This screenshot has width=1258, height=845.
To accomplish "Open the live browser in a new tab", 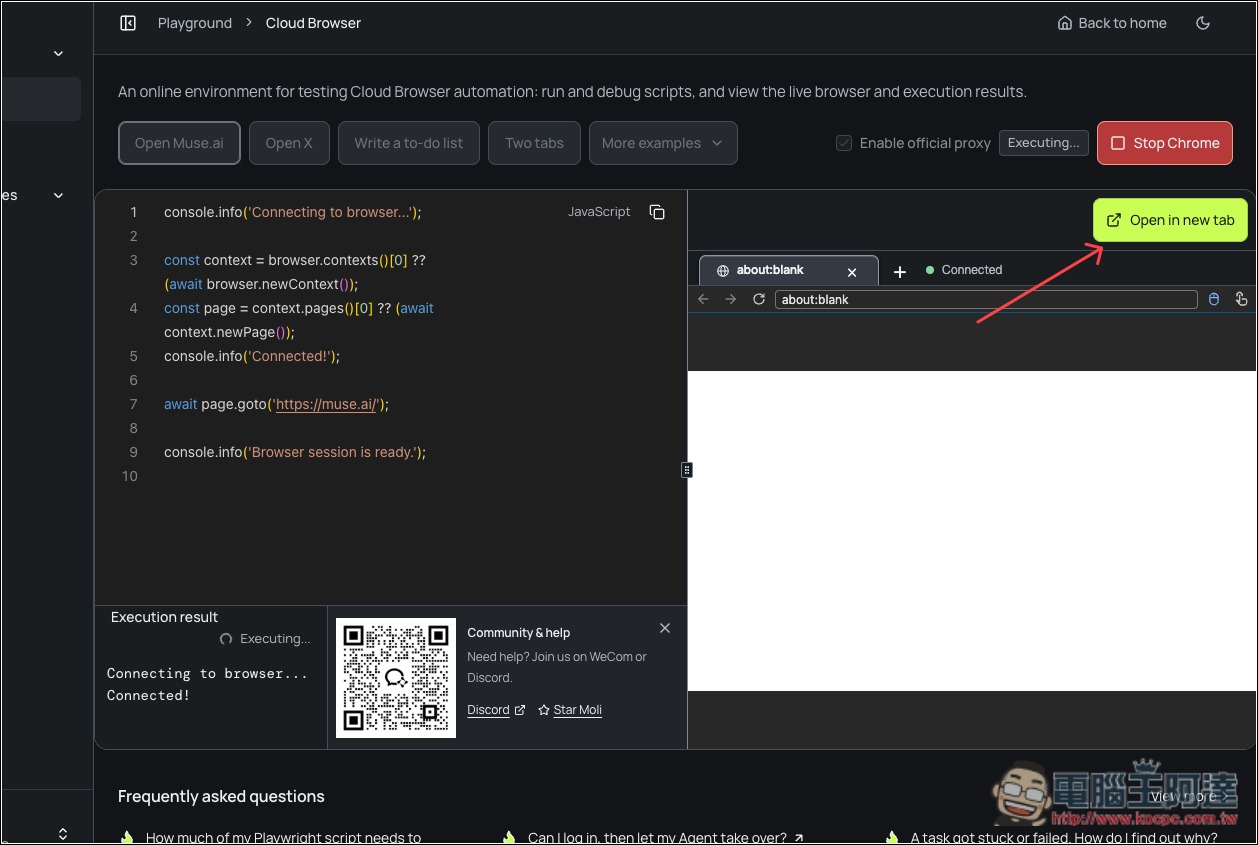I will pos(1170,220).
